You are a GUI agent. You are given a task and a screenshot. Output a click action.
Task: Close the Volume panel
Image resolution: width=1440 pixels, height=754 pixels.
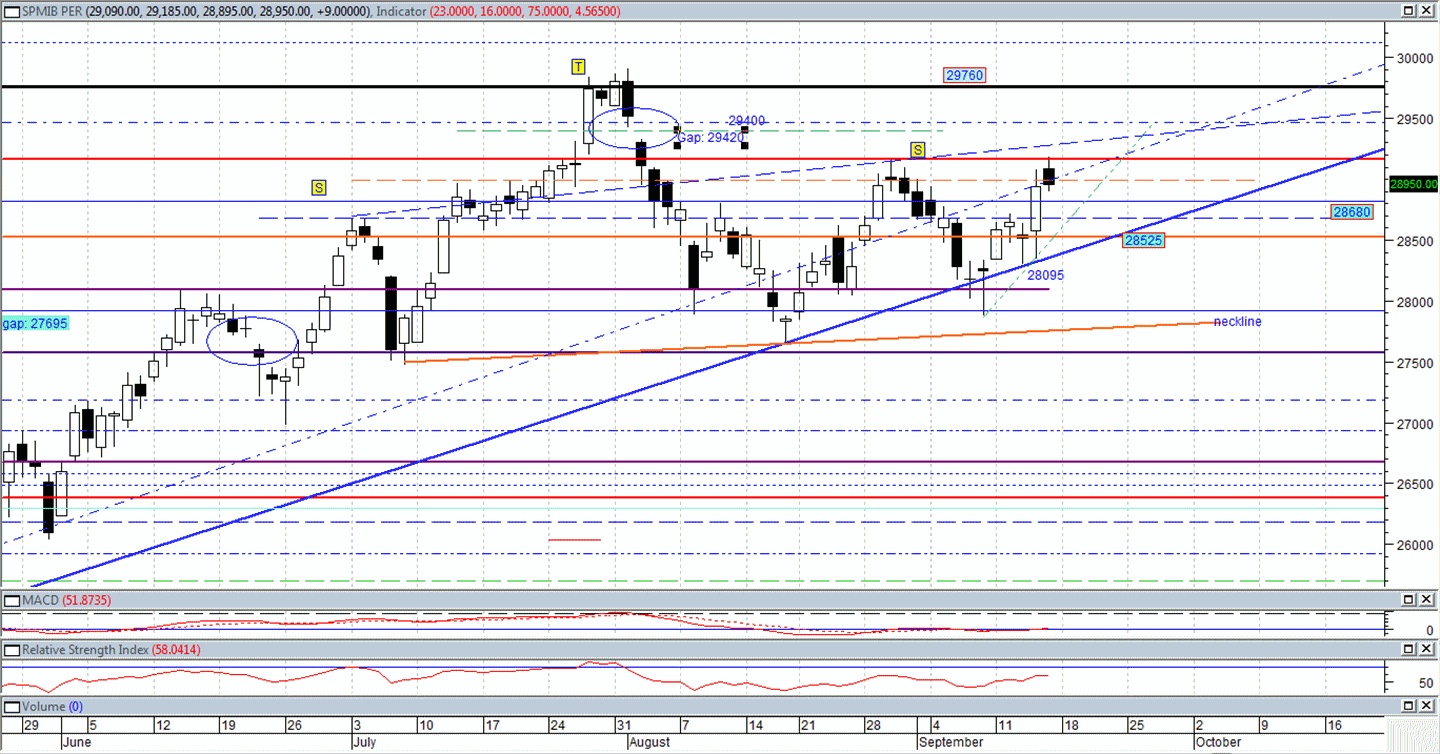[1428, 706]
